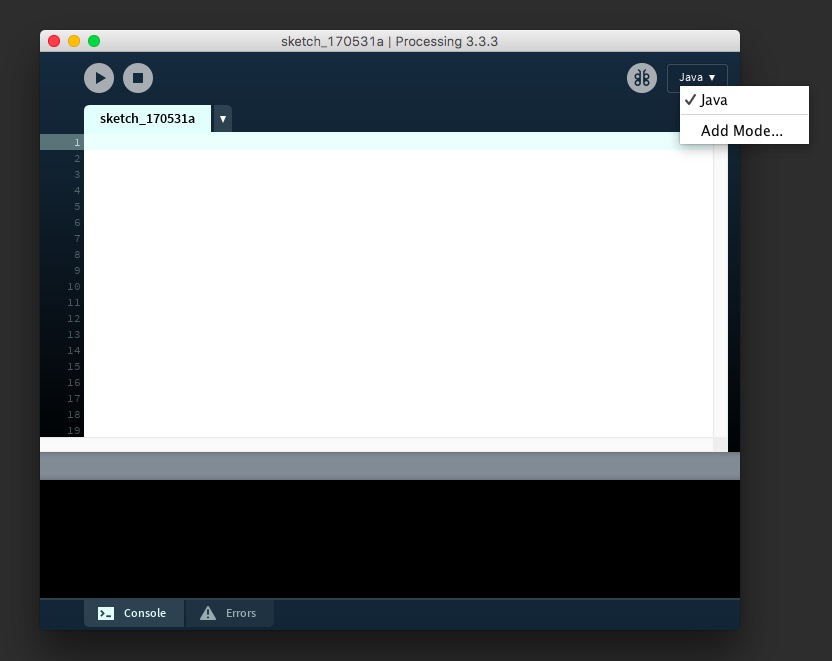This screenshot has width=832, height=661.
Task: Click line number 10 in gutter
Action: (73, 287)
